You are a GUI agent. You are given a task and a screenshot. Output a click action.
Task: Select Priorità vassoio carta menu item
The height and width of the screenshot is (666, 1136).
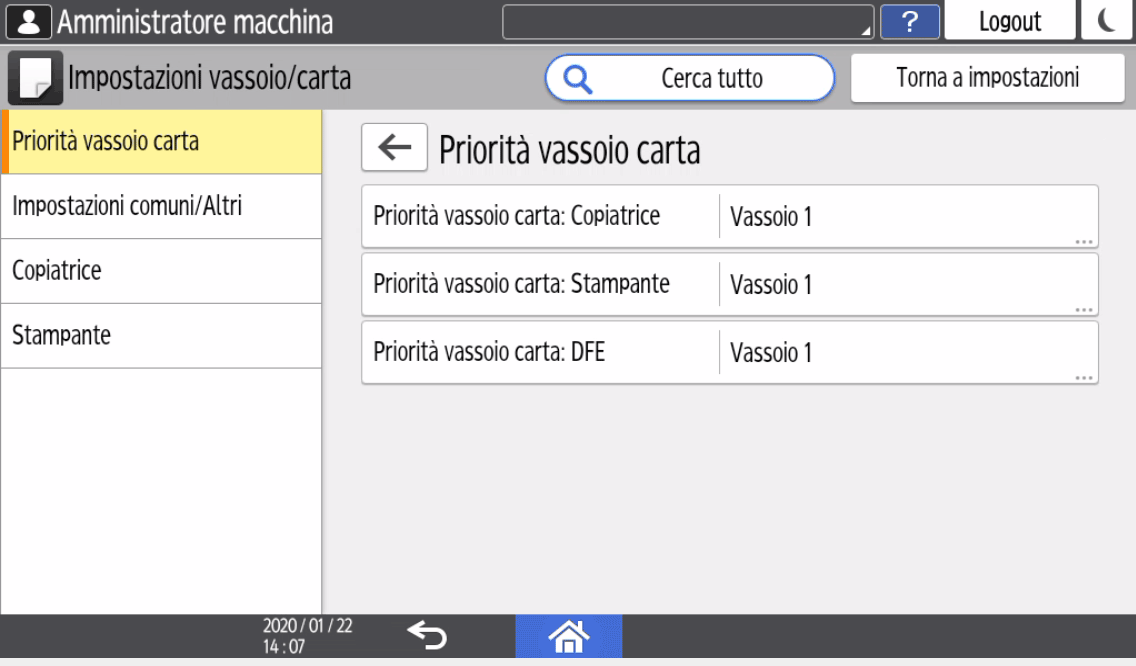click(162, 142)
